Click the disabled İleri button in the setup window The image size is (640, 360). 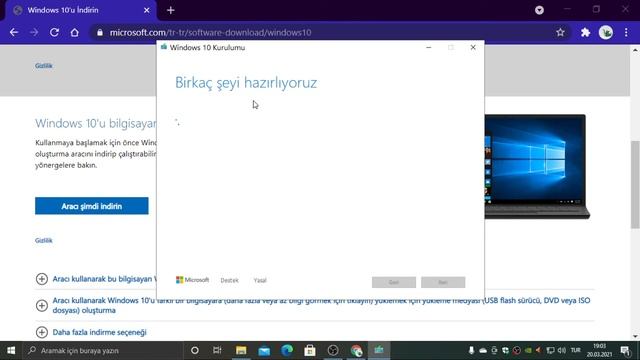coord(443,282)
